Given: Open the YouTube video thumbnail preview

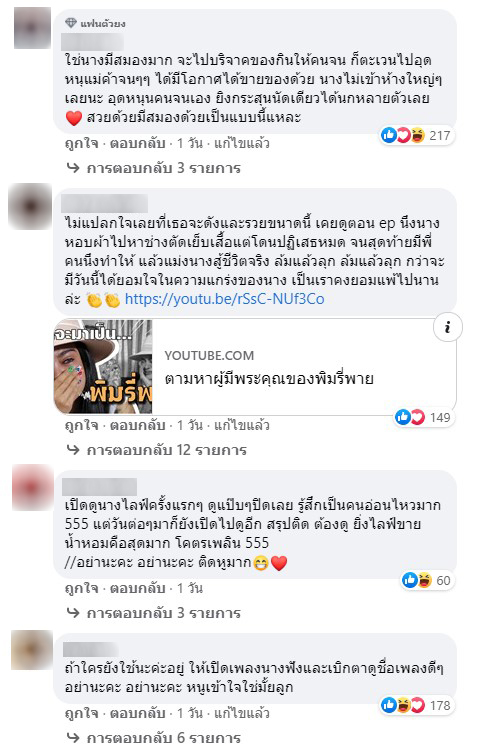Looking at the screenshot, I should [103, 366].
